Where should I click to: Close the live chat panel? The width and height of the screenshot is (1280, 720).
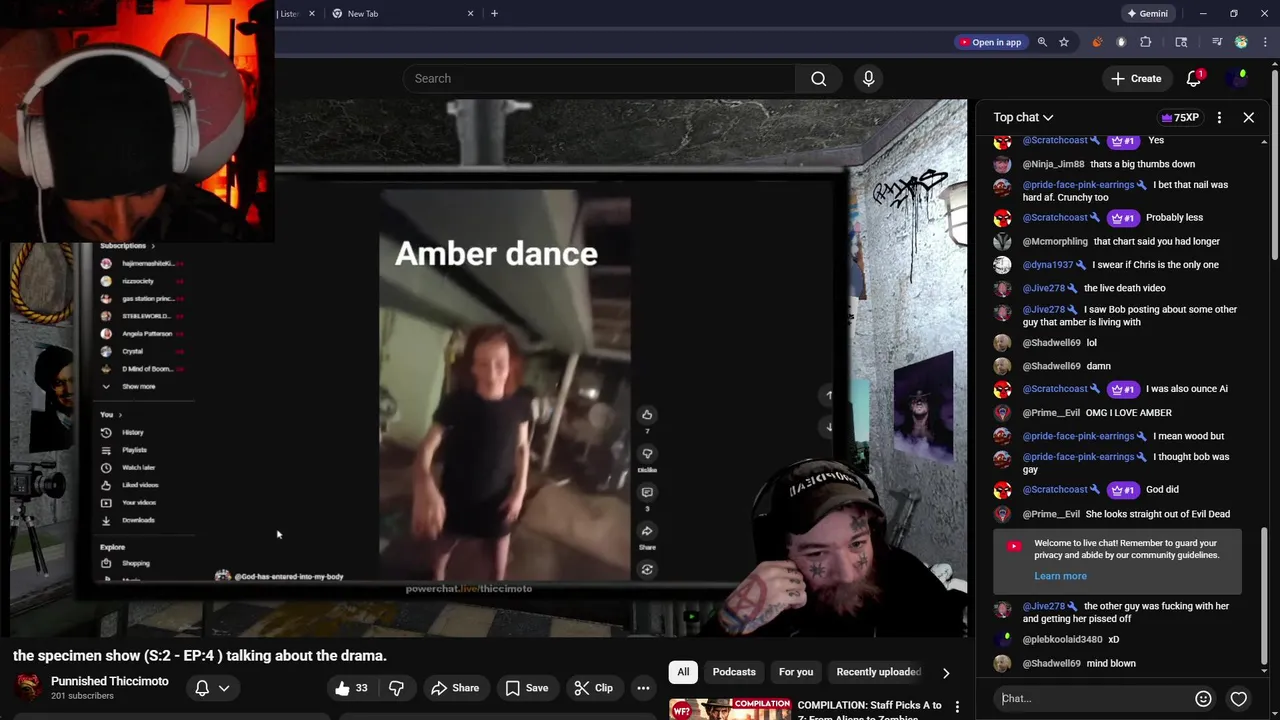tap(1249, 118)
